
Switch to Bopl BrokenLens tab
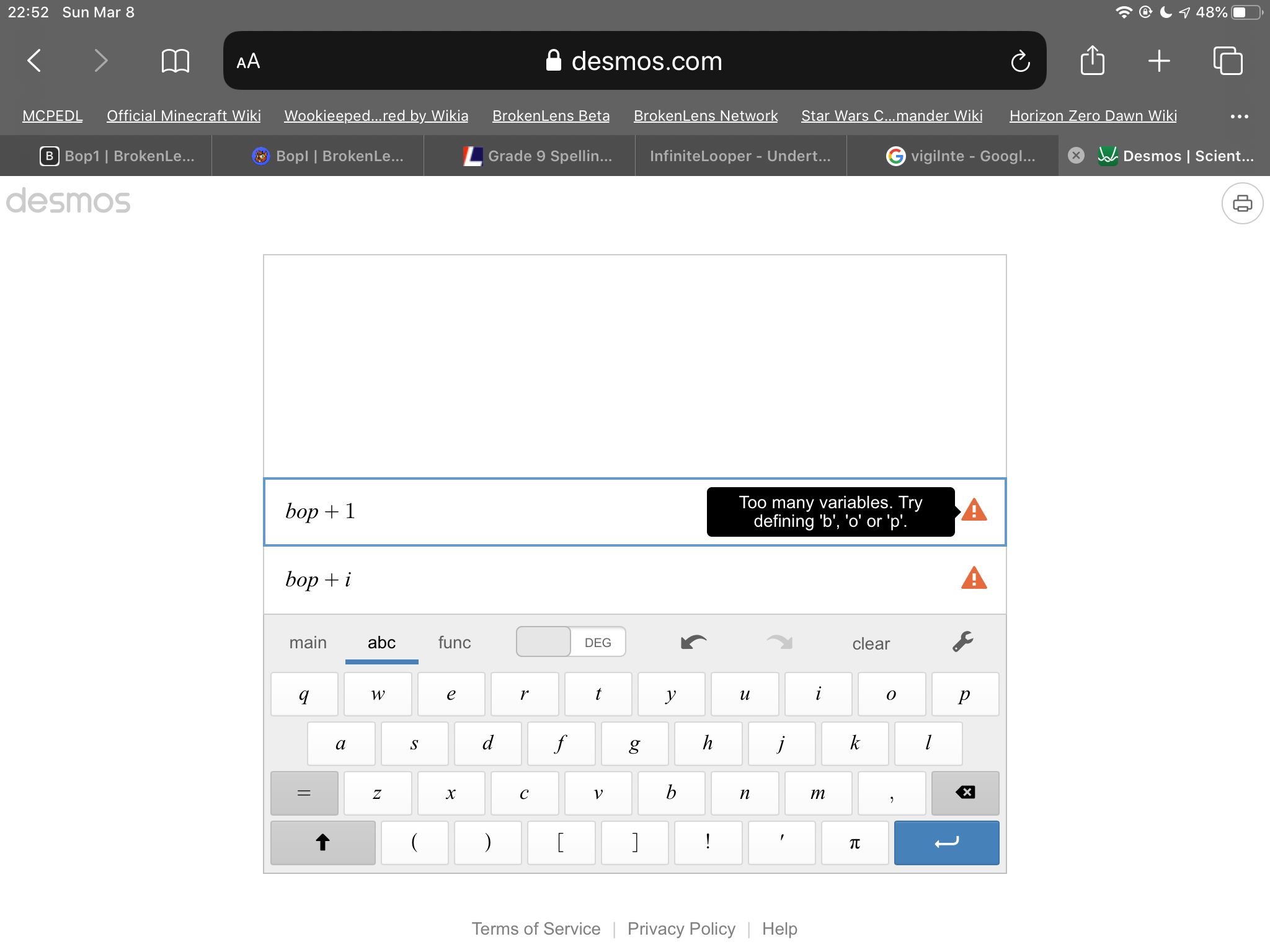tap(317, 156)
